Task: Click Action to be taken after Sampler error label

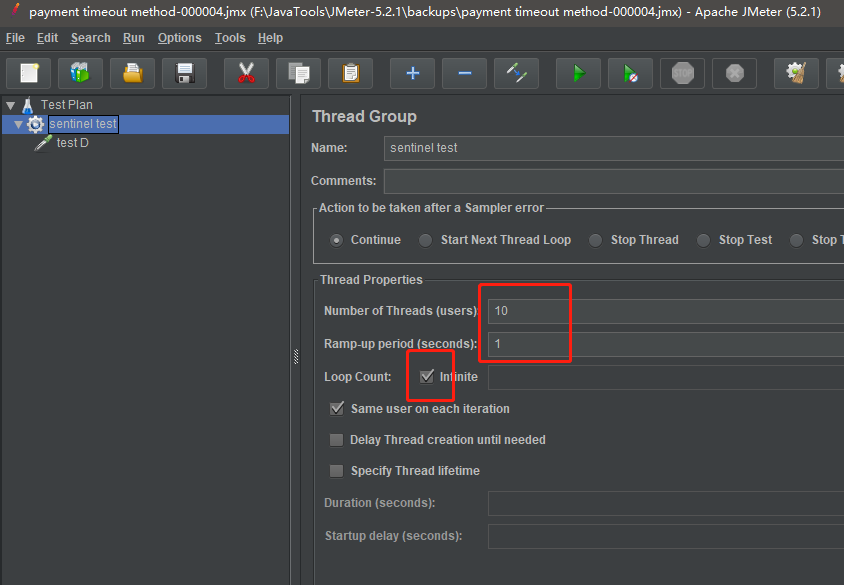Action: tap(431, 208)
